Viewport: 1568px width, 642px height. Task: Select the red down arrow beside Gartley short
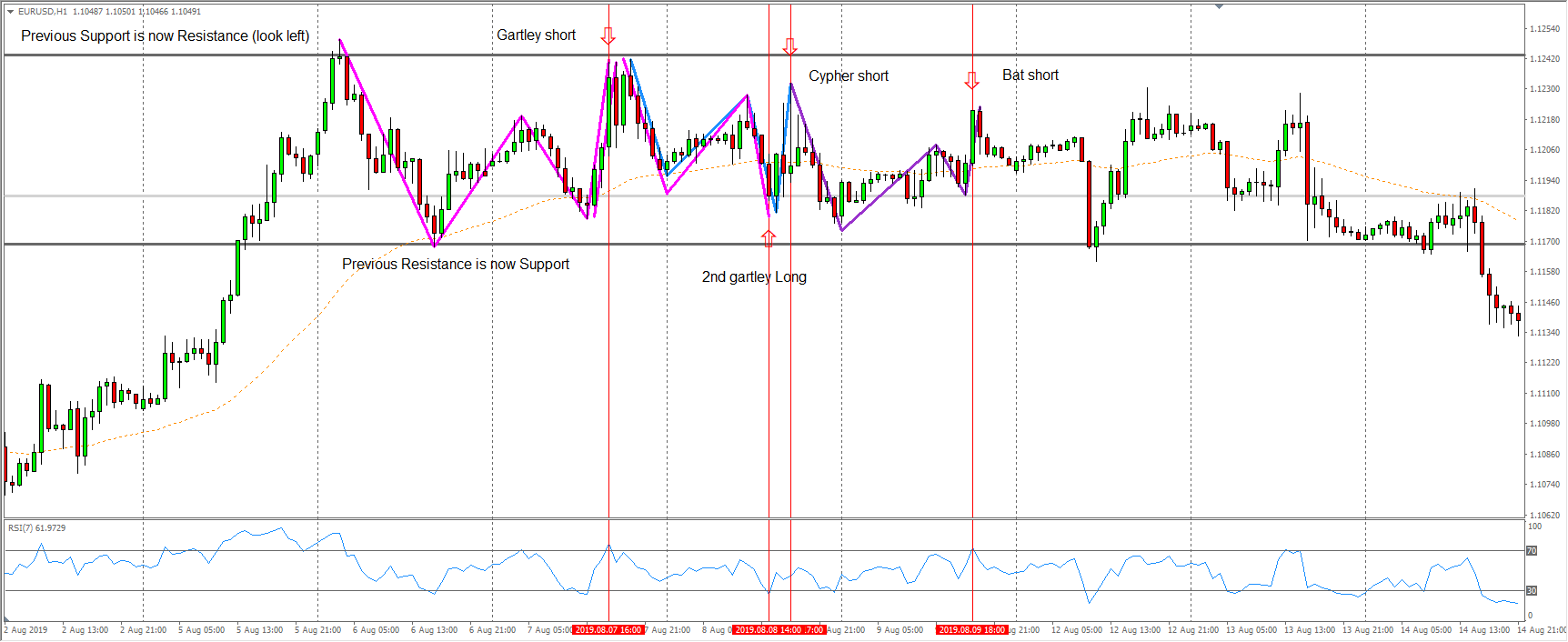coord(608,35)
